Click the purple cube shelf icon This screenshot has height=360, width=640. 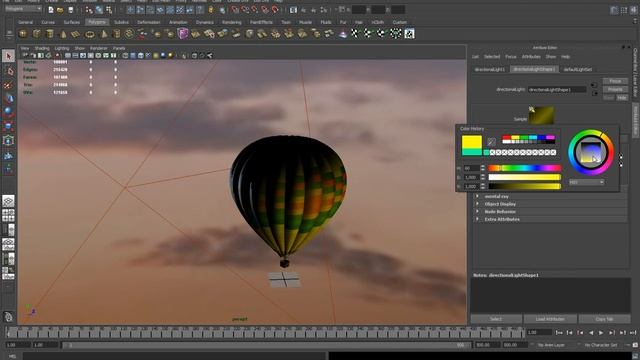(182, 33)
